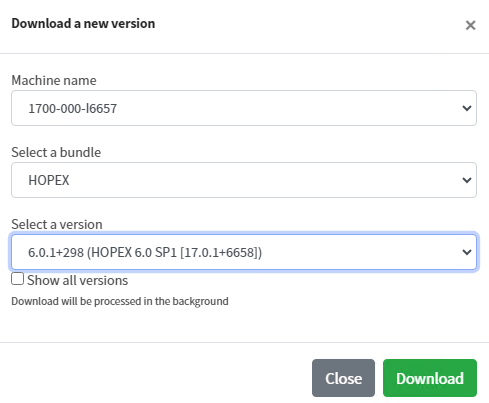Screen dimensions: 489x403
Task: Open the Select a version dropdown
Action: (x=244, y=252)
